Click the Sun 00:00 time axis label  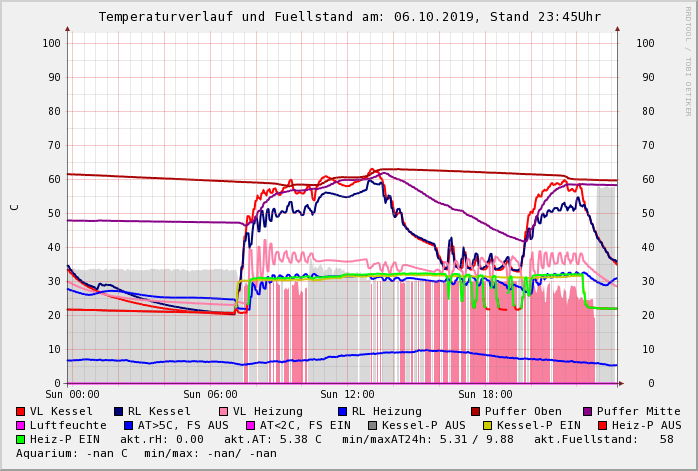pos(71,395)
